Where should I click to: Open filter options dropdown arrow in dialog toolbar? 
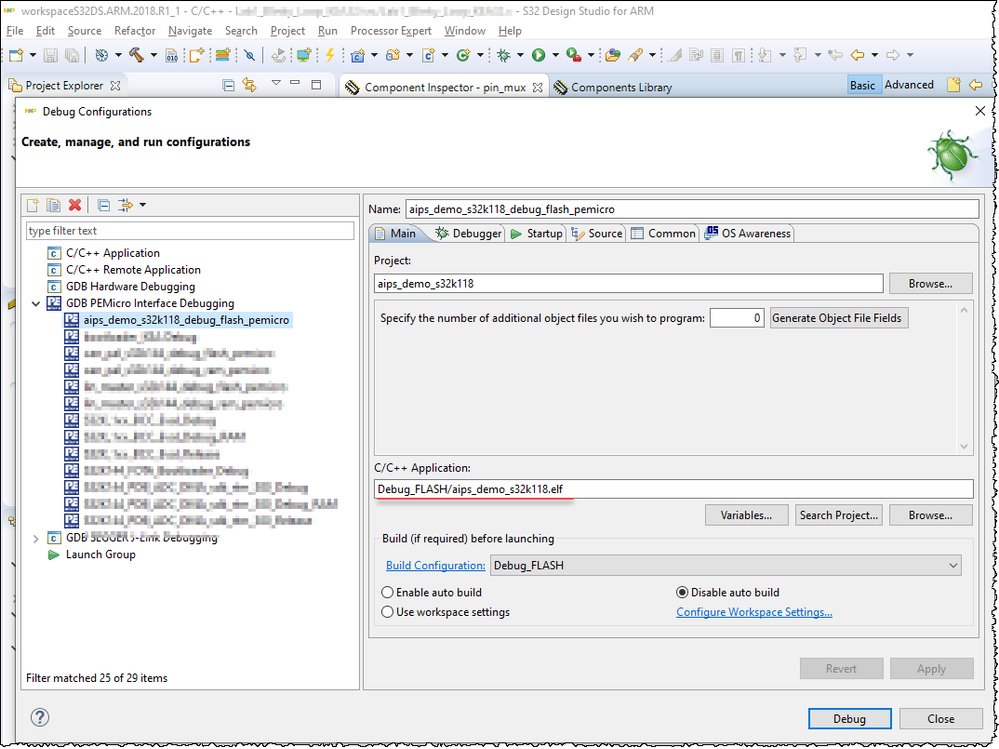point(143,205)
